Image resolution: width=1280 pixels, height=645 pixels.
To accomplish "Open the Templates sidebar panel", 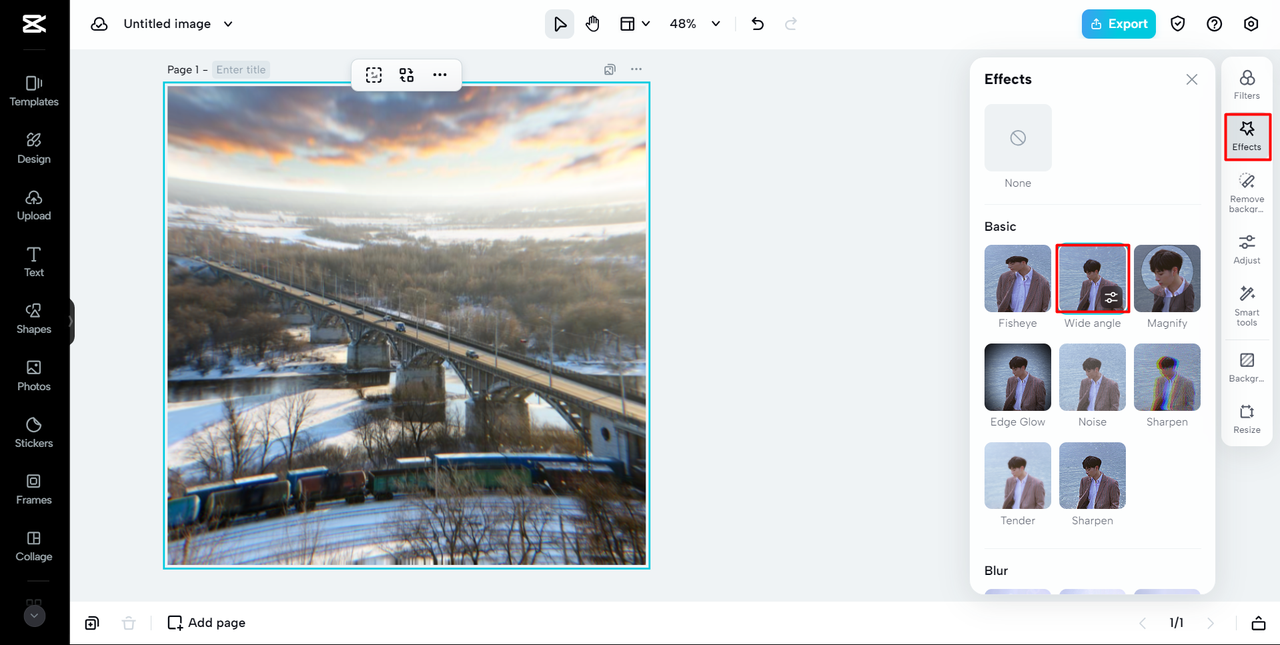I will pyautogui.click(x=34, y=91).
